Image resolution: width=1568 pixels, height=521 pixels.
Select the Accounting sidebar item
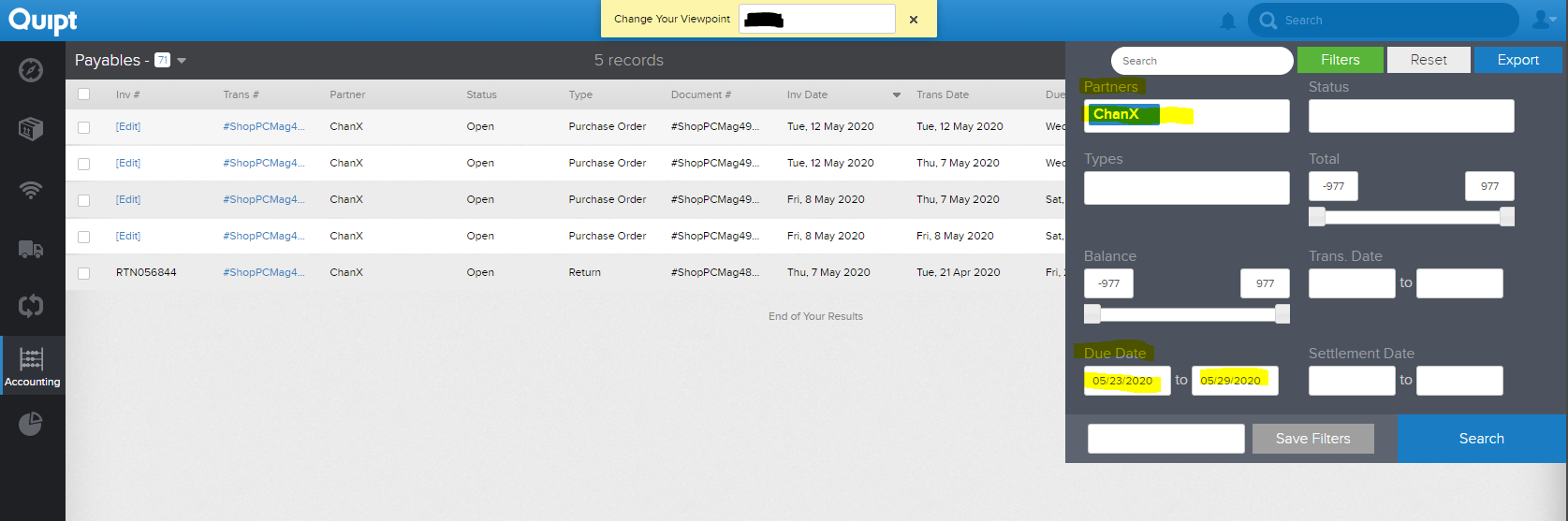click(x=32, y=365)
